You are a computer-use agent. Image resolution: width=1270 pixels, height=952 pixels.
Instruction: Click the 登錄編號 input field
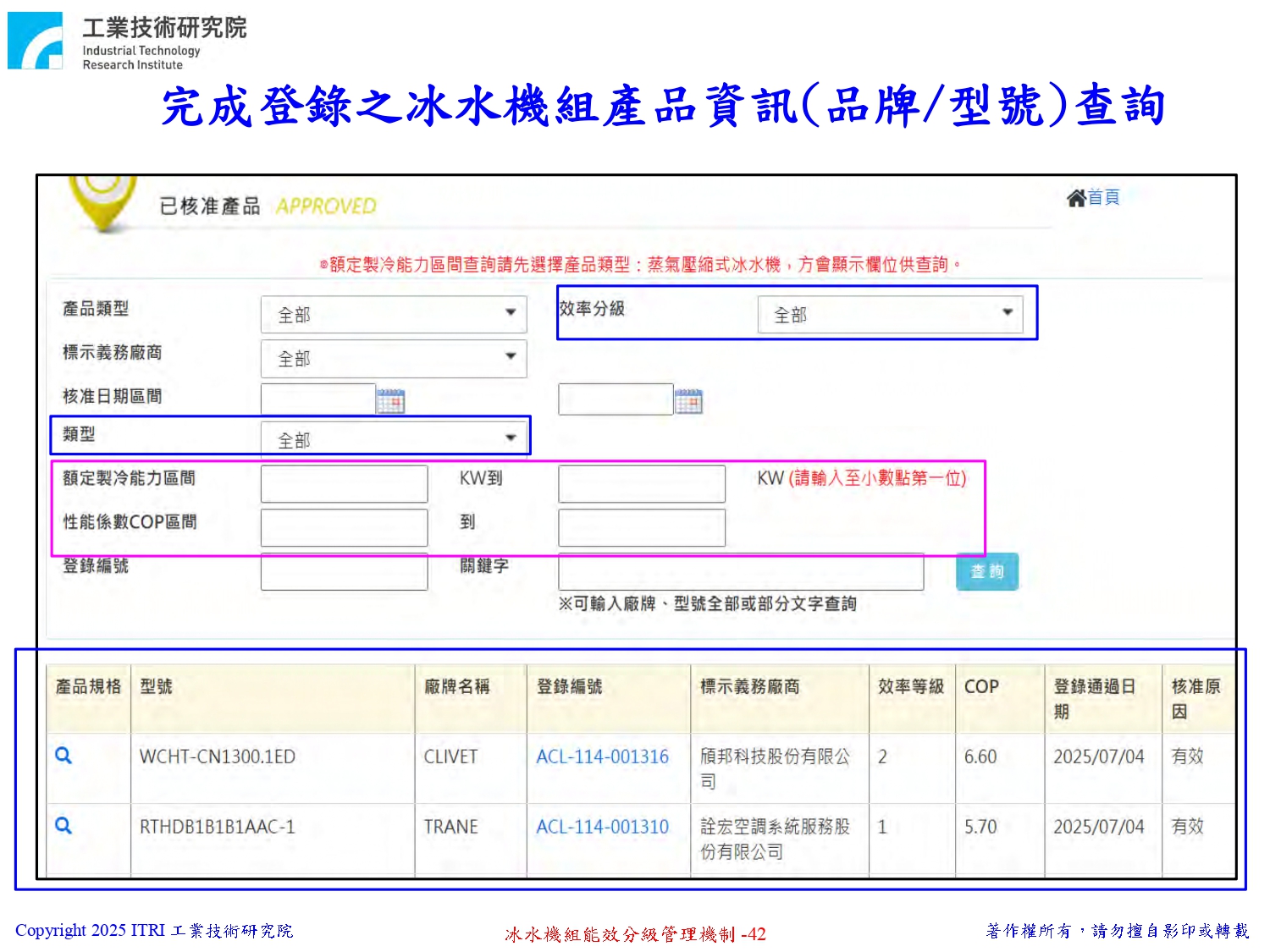pos(344,572)
